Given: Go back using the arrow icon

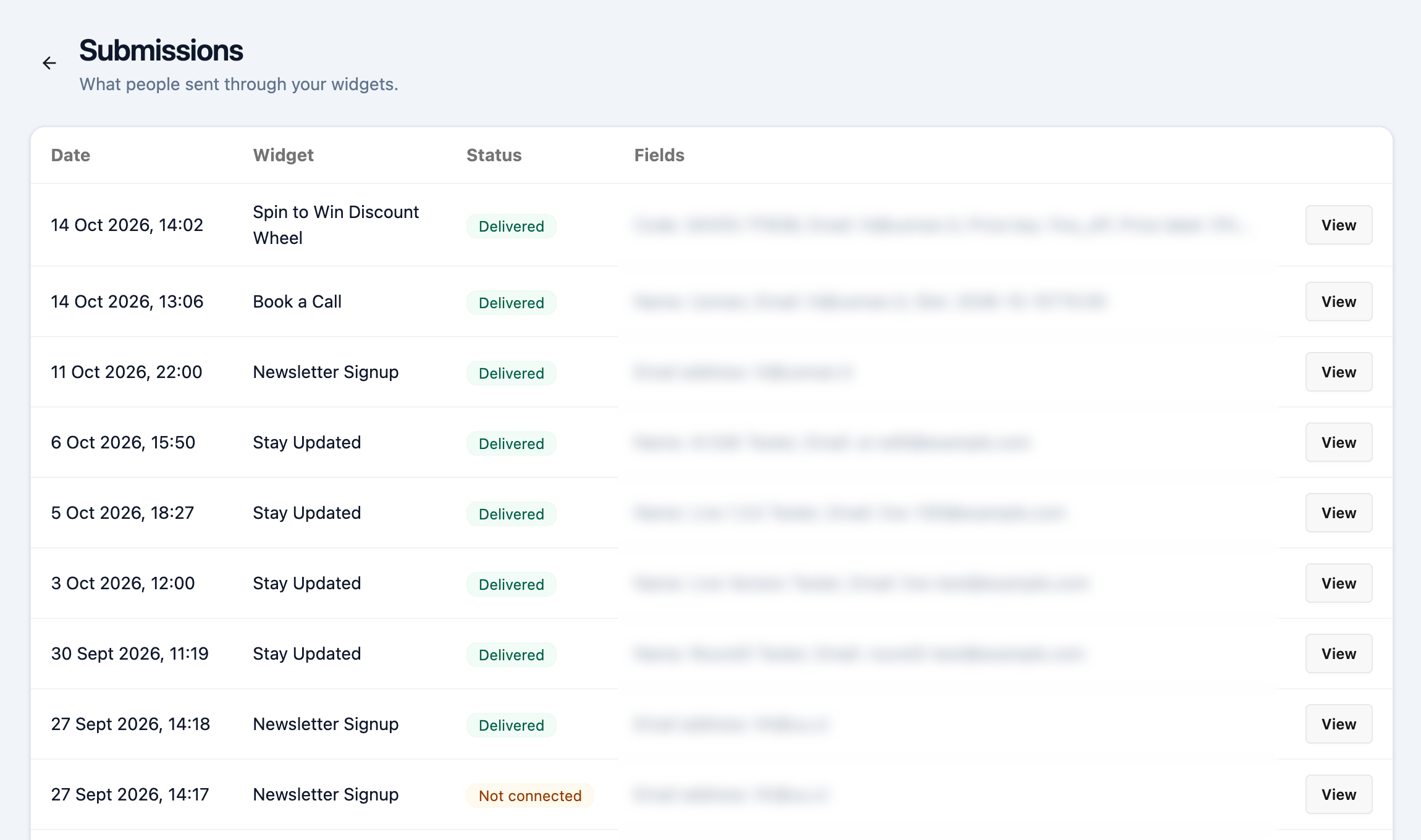Looking at the screenshot, I should [49, 63].
